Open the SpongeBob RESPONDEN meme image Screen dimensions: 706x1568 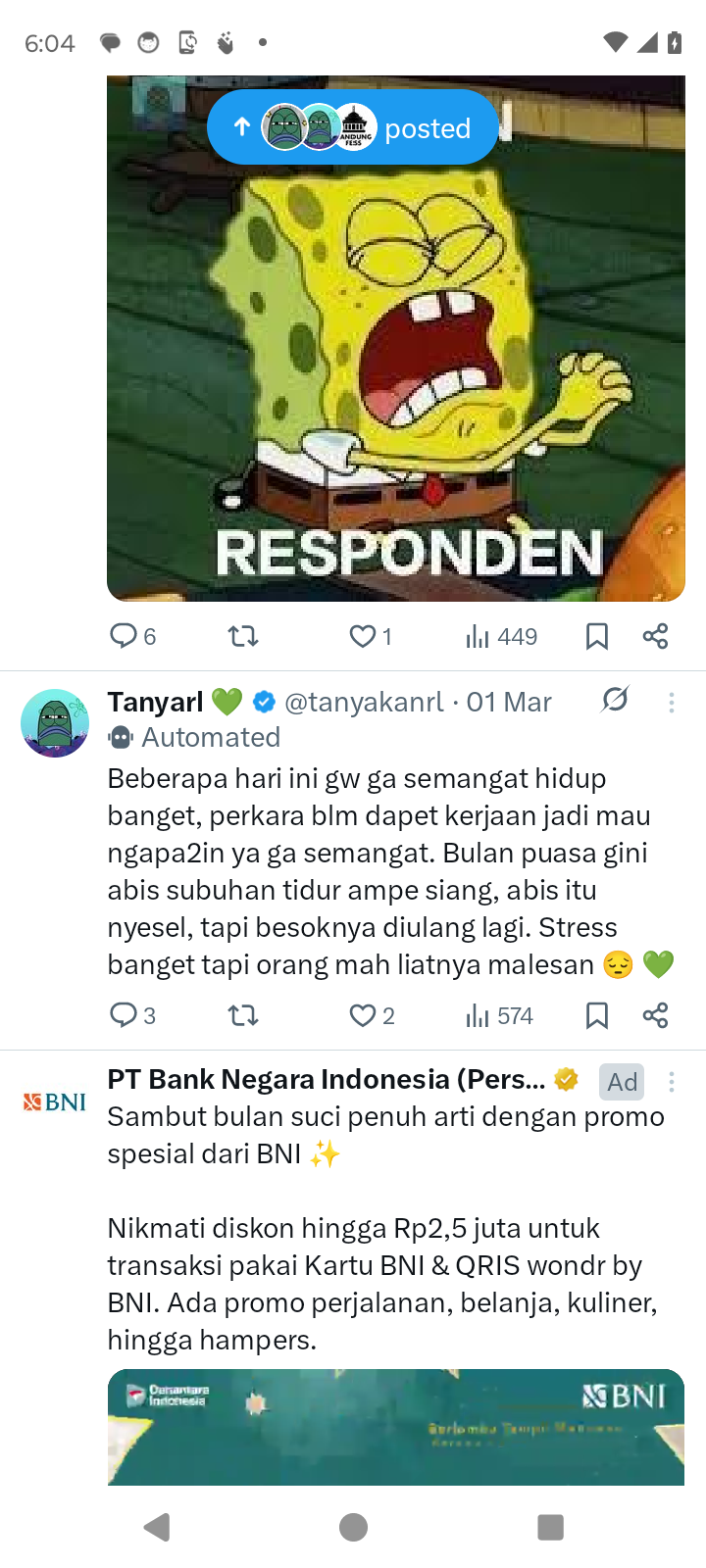click(396, 338)
